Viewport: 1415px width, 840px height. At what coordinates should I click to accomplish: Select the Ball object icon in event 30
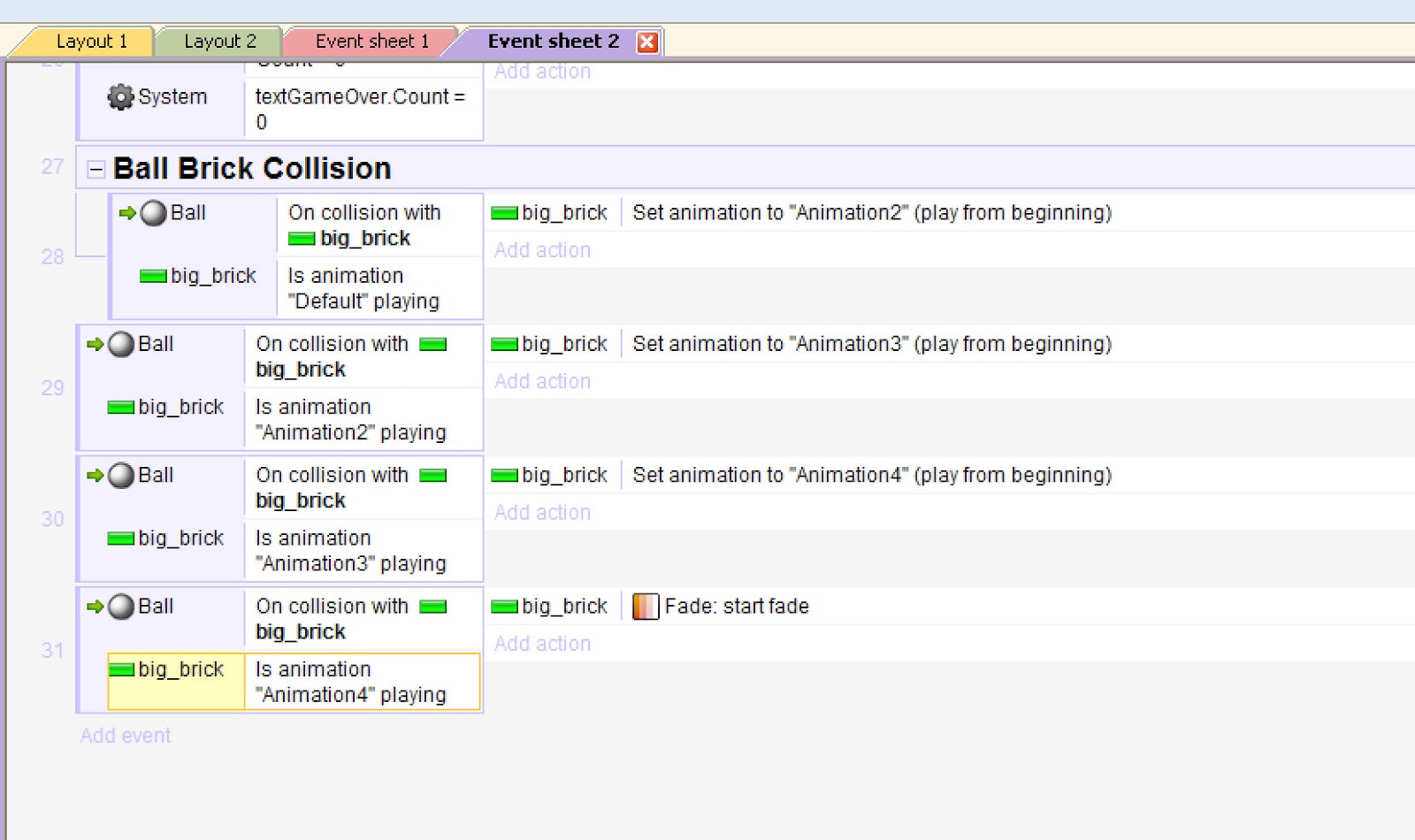click(x=121, y=476)
